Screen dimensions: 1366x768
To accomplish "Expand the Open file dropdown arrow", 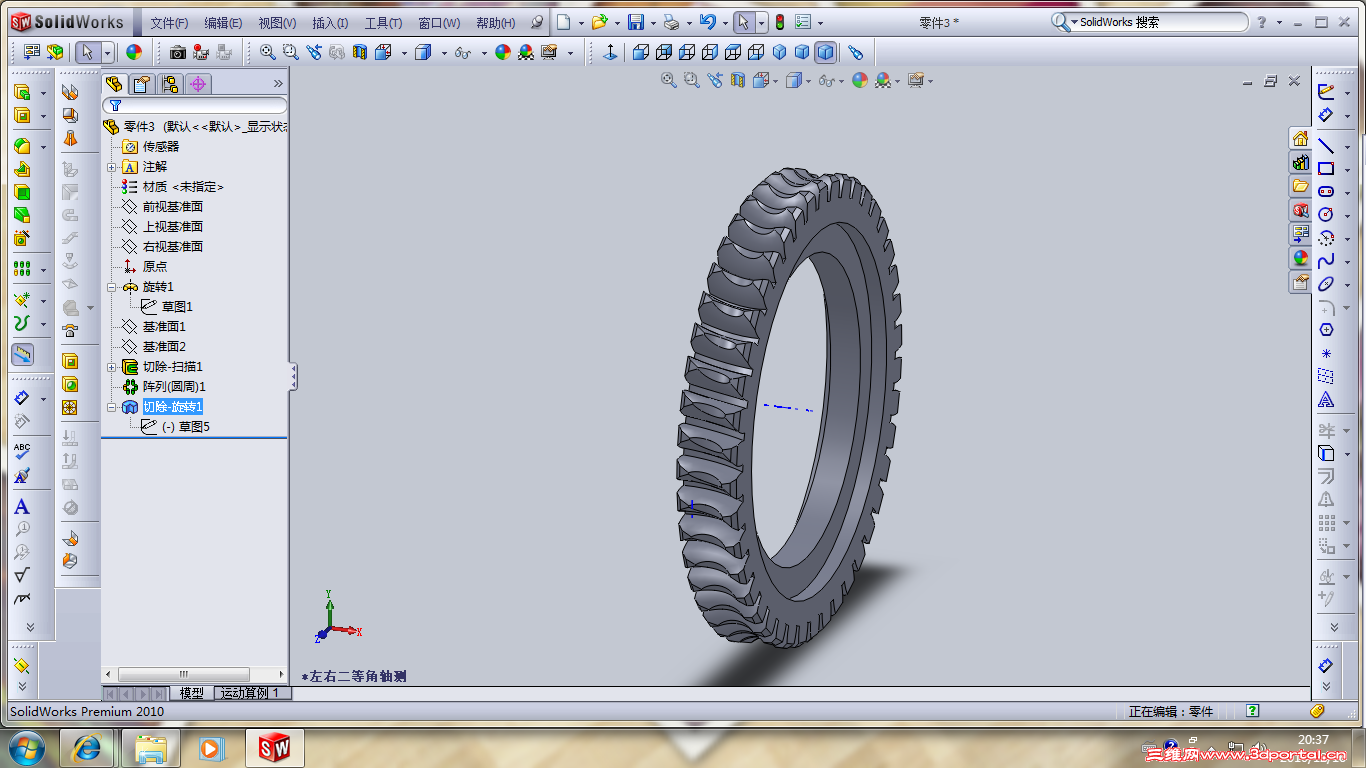I will click(x=617, y=23).
